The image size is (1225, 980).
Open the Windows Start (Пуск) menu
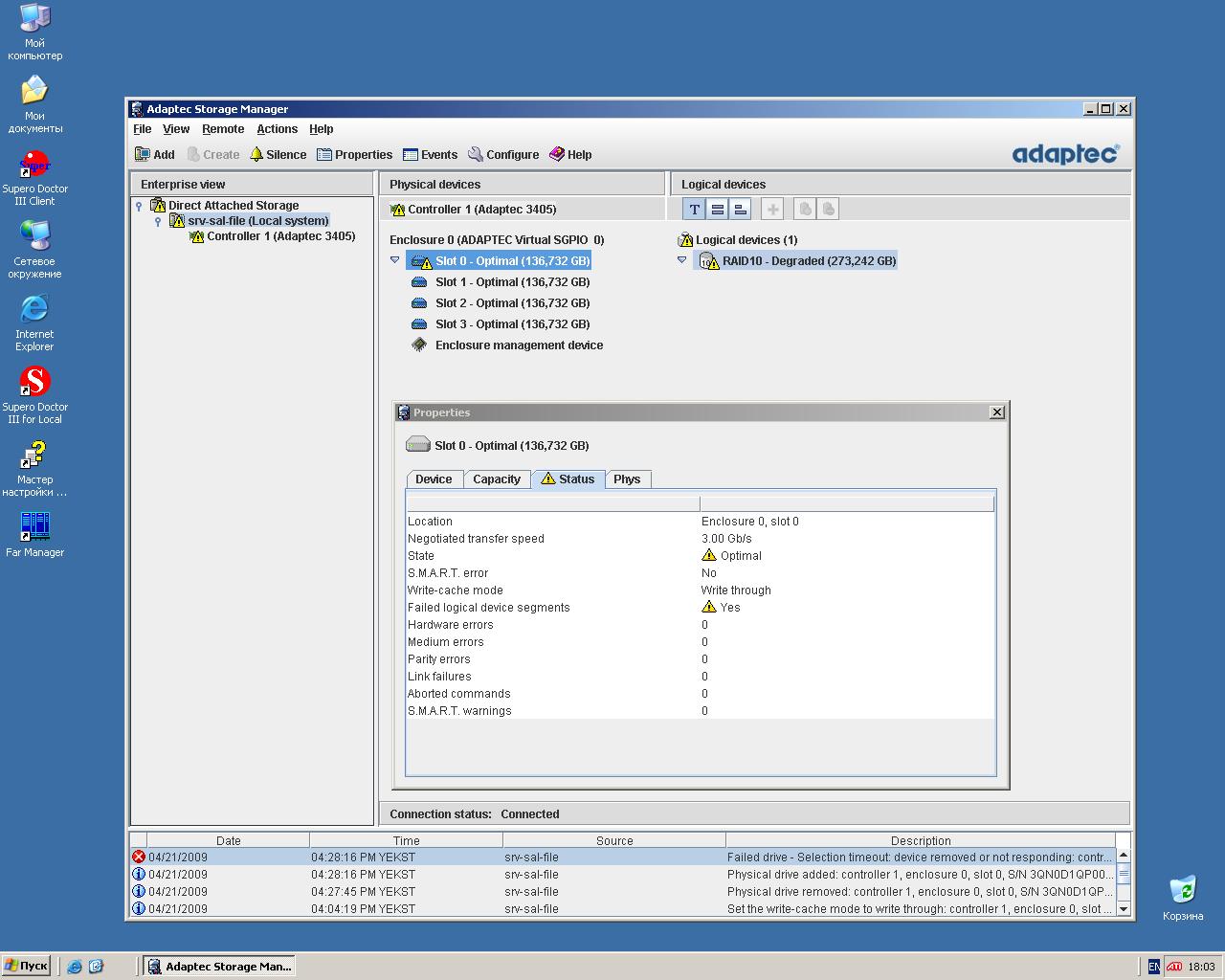pos(26,966)
